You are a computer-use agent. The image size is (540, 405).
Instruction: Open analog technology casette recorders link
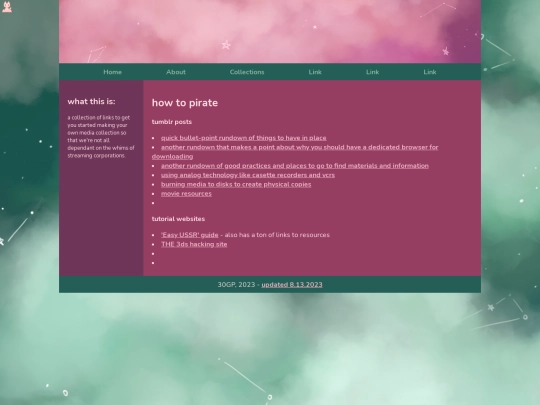(248, 175)
